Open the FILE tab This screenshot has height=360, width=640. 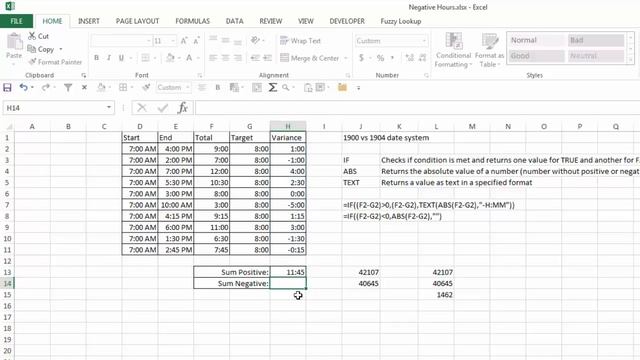pyautogui.click(x=16, y=21)
